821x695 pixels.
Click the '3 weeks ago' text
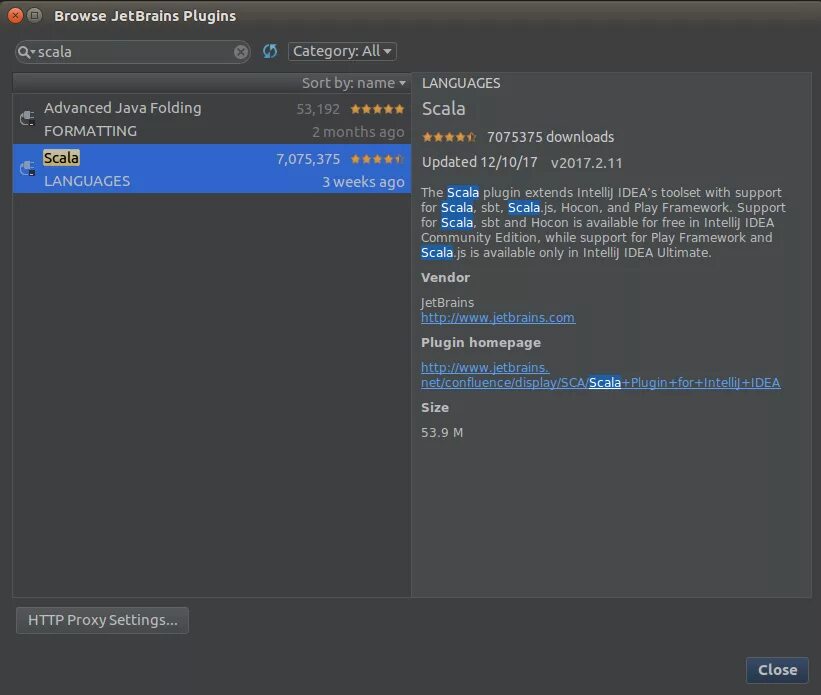click(363, 182)
